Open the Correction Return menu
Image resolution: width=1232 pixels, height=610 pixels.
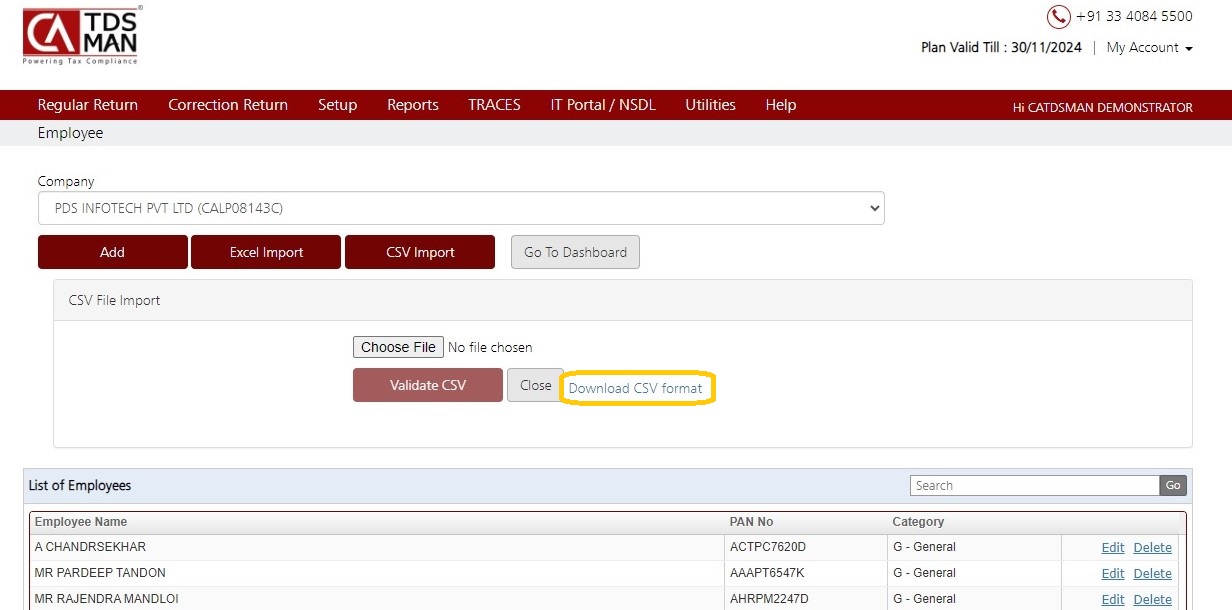228,105
